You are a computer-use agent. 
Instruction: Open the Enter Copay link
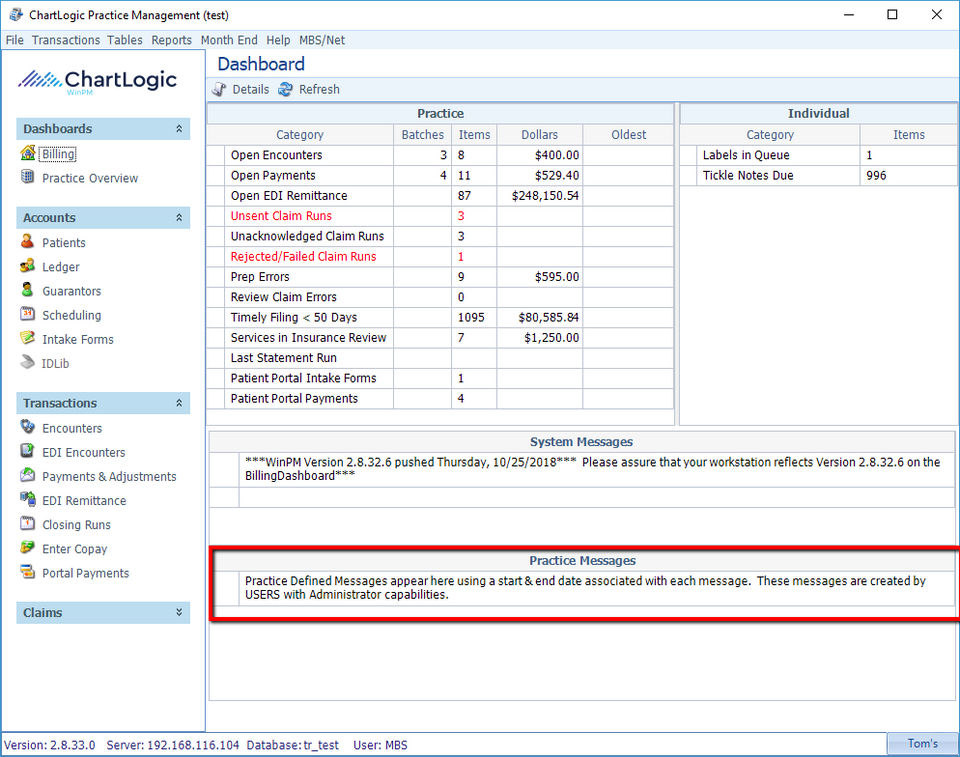click(x=75, y=549)
